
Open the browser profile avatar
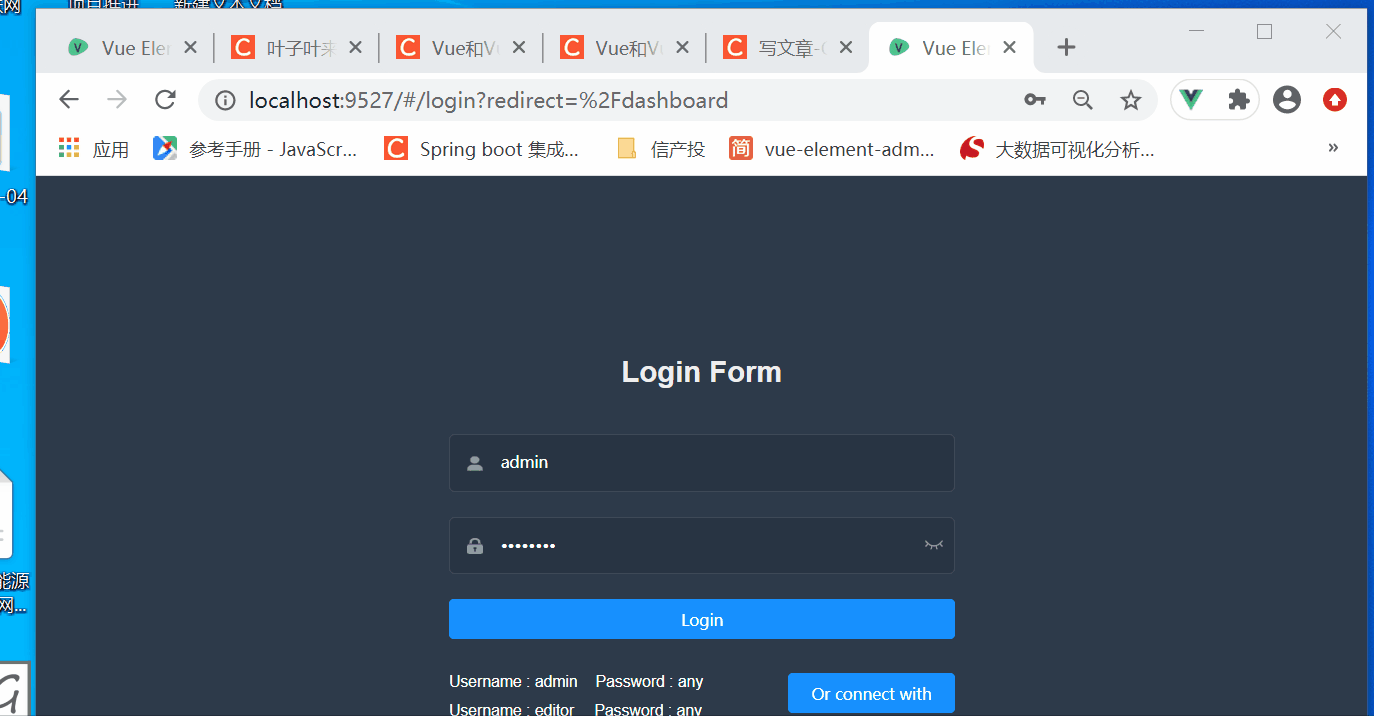1286,99
